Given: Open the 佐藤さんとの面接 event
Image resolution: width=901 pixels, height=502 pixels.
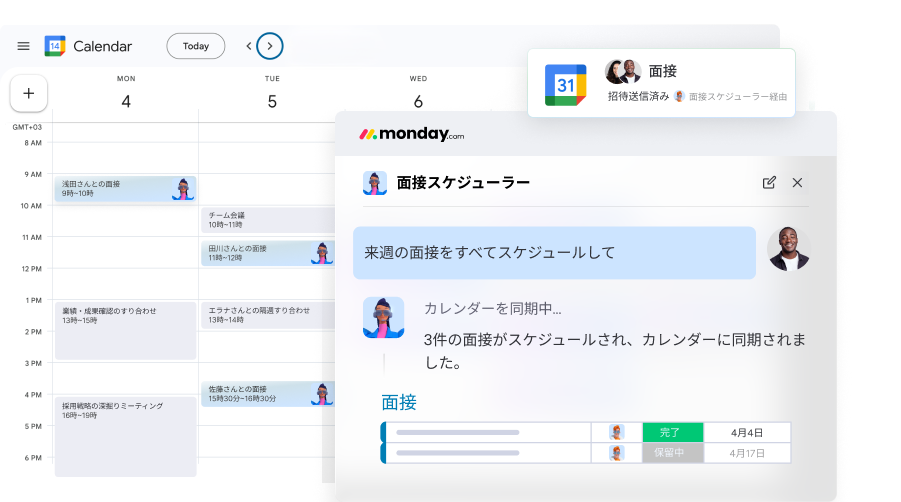Looking at the screenshot, I should [268, 394].
